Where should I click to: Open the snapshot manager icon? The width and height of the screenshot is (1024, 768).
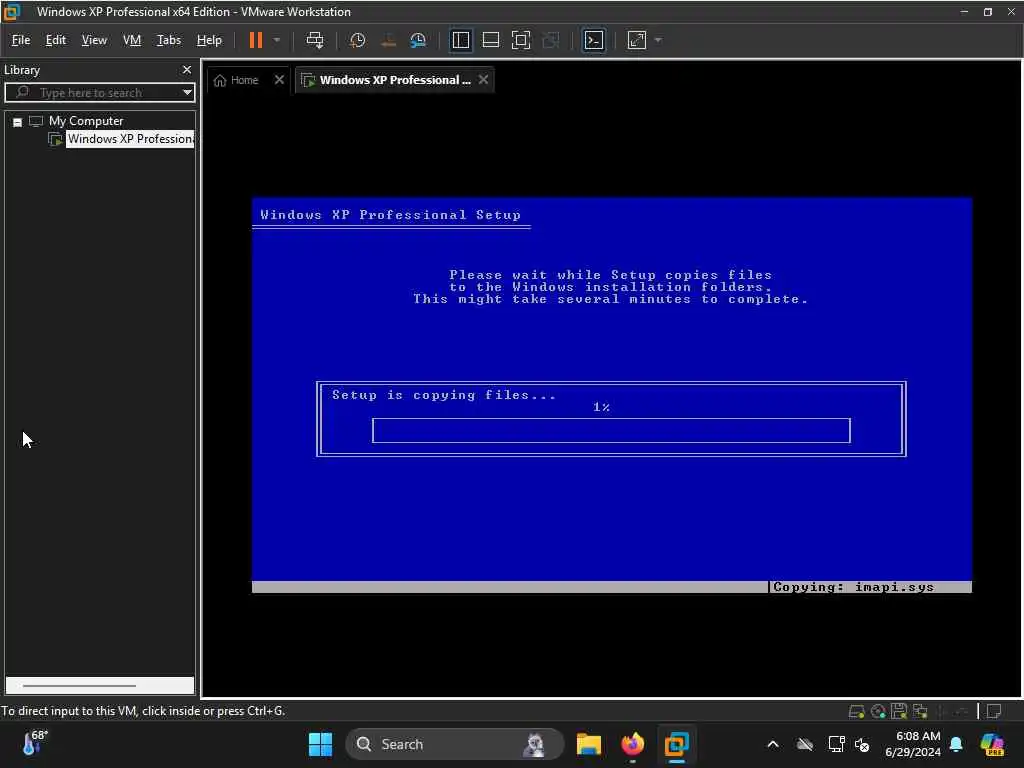point(418,40)
